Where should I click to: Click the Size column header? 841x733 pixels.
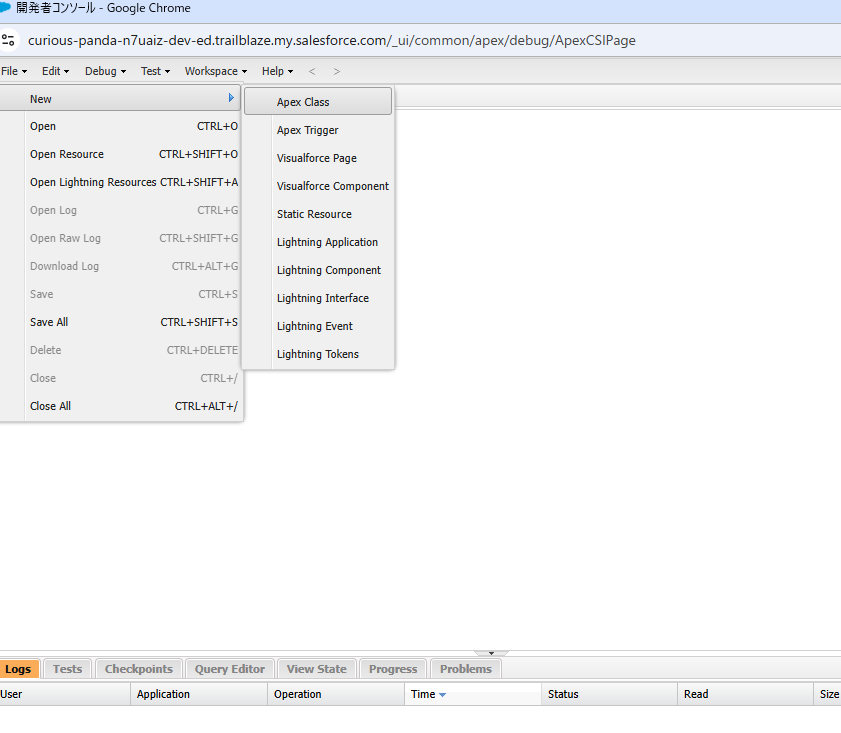point(828,694)
